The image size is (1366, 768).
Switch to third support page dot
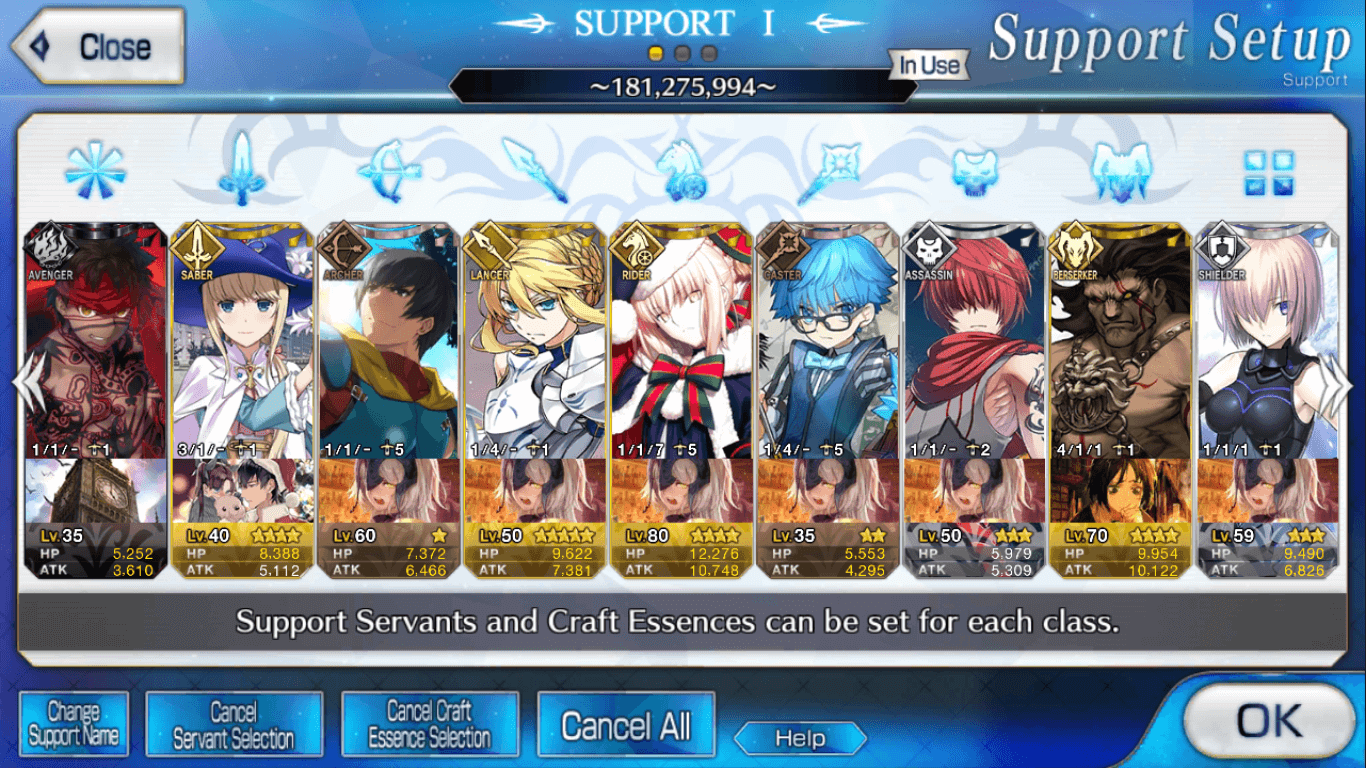point(709,53)
